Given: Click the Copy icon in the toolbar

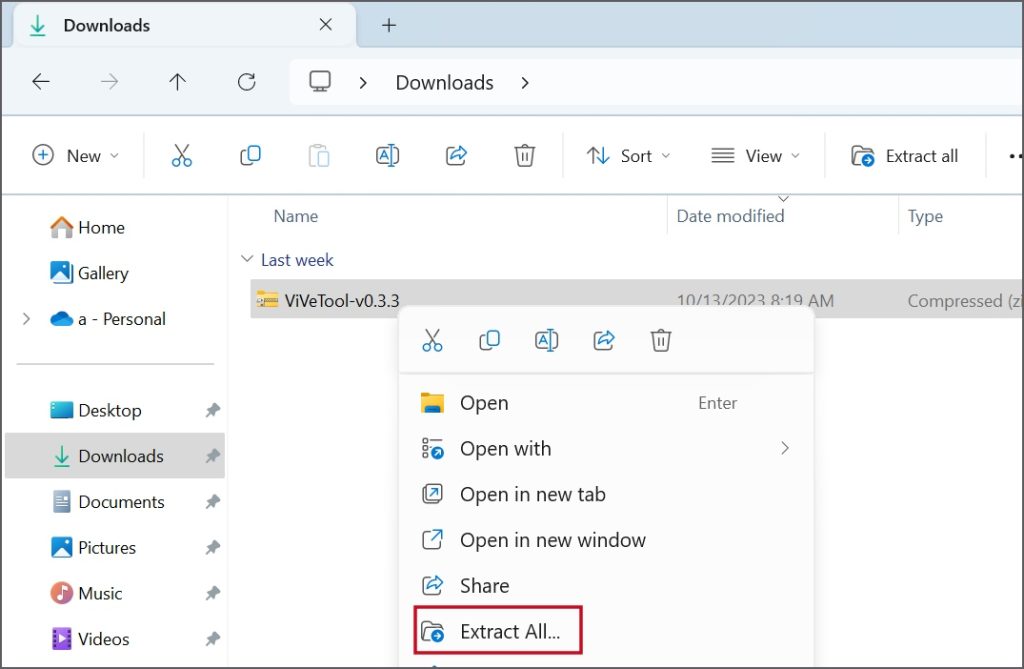Looking at the screenshot, I should [250, 155].
